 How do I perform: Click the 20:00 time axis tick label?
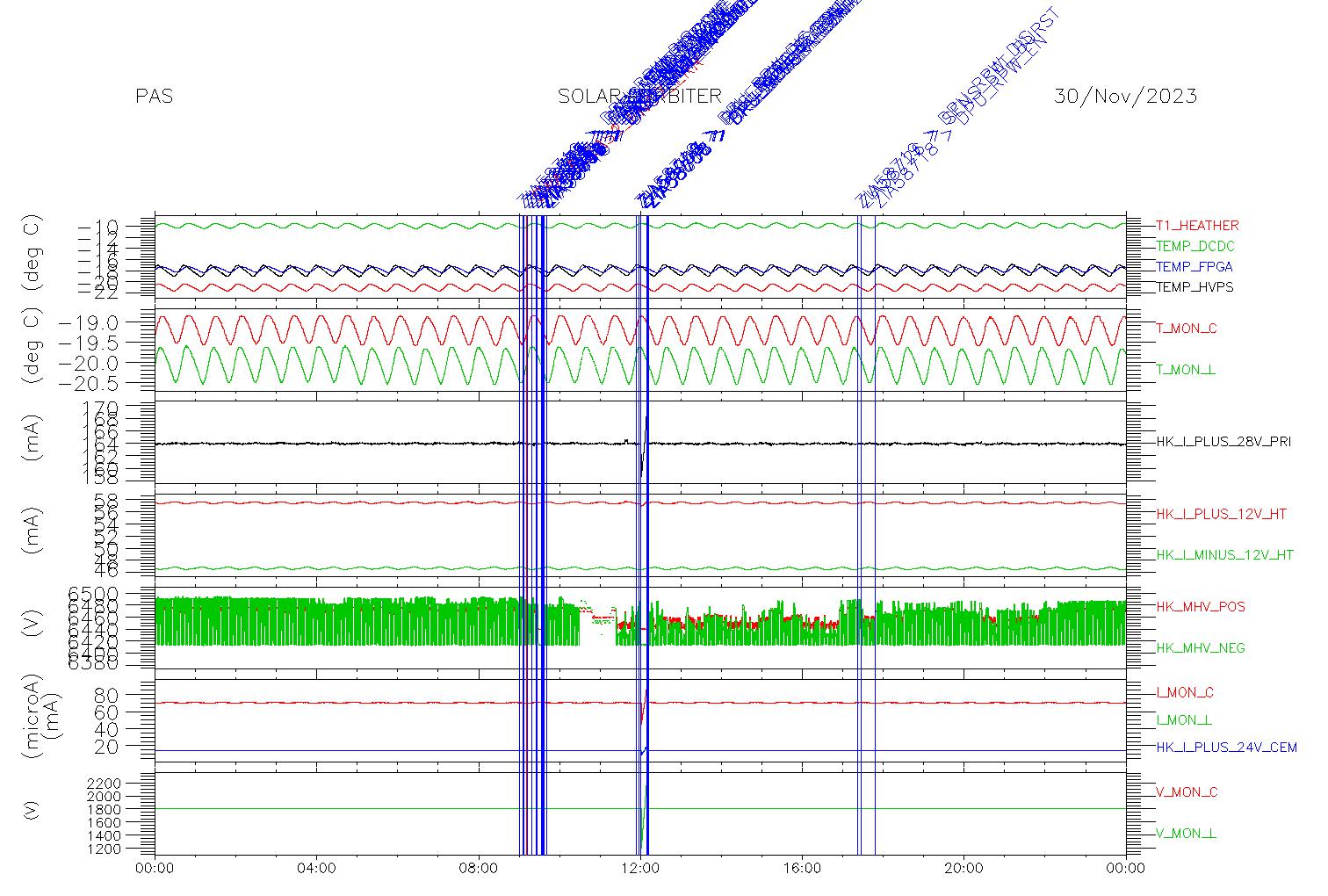pyautogui.click(x=964, y=869)
